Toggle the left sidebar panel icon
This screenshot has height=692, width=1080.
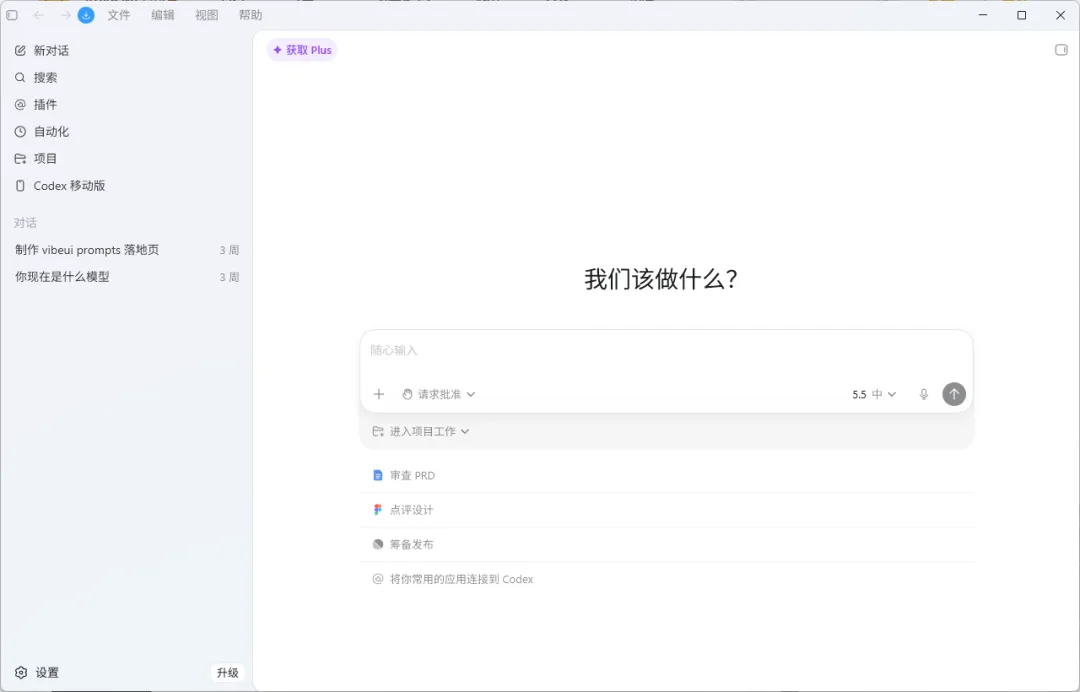(12, 15)
